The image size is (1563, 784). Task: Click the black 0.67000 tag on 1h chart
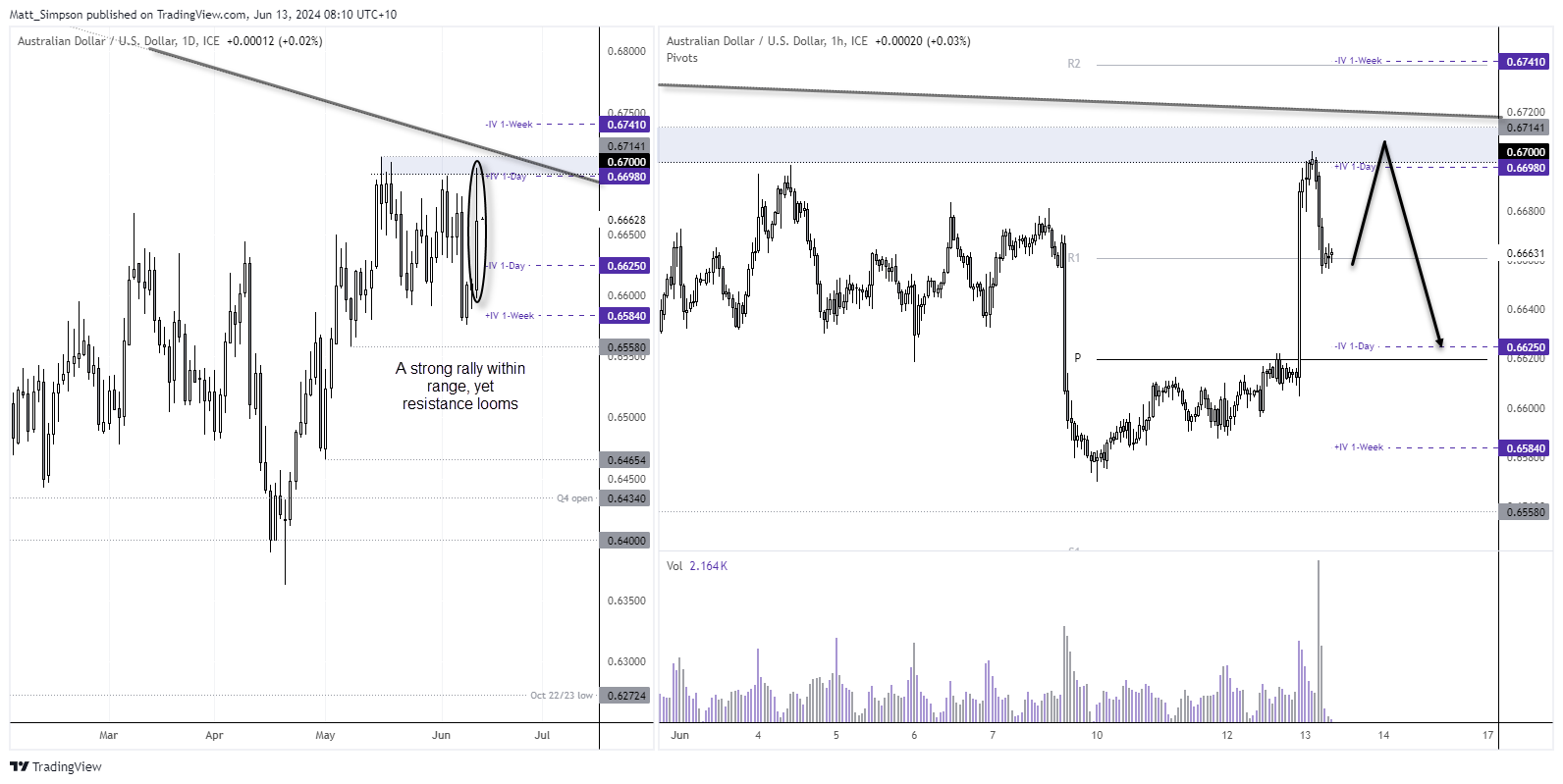pyautogui.click(x=1526, y=152)
